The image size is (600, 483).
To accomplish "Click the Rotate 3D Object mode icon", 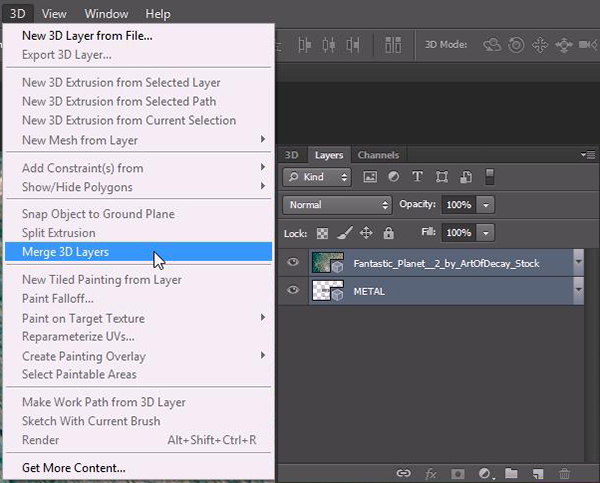I will (492, 45).
